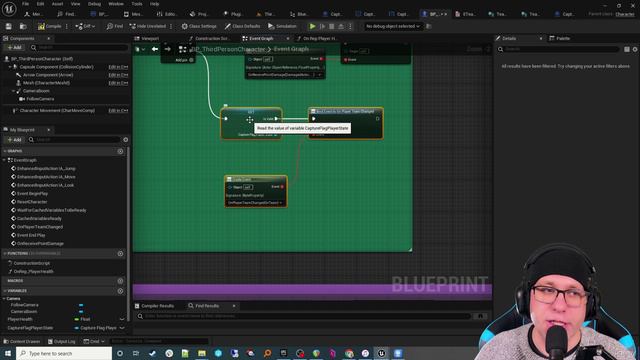The height and width of the screenshot is (360, 640).
Task: Click the Components search field
Action: 79,48
